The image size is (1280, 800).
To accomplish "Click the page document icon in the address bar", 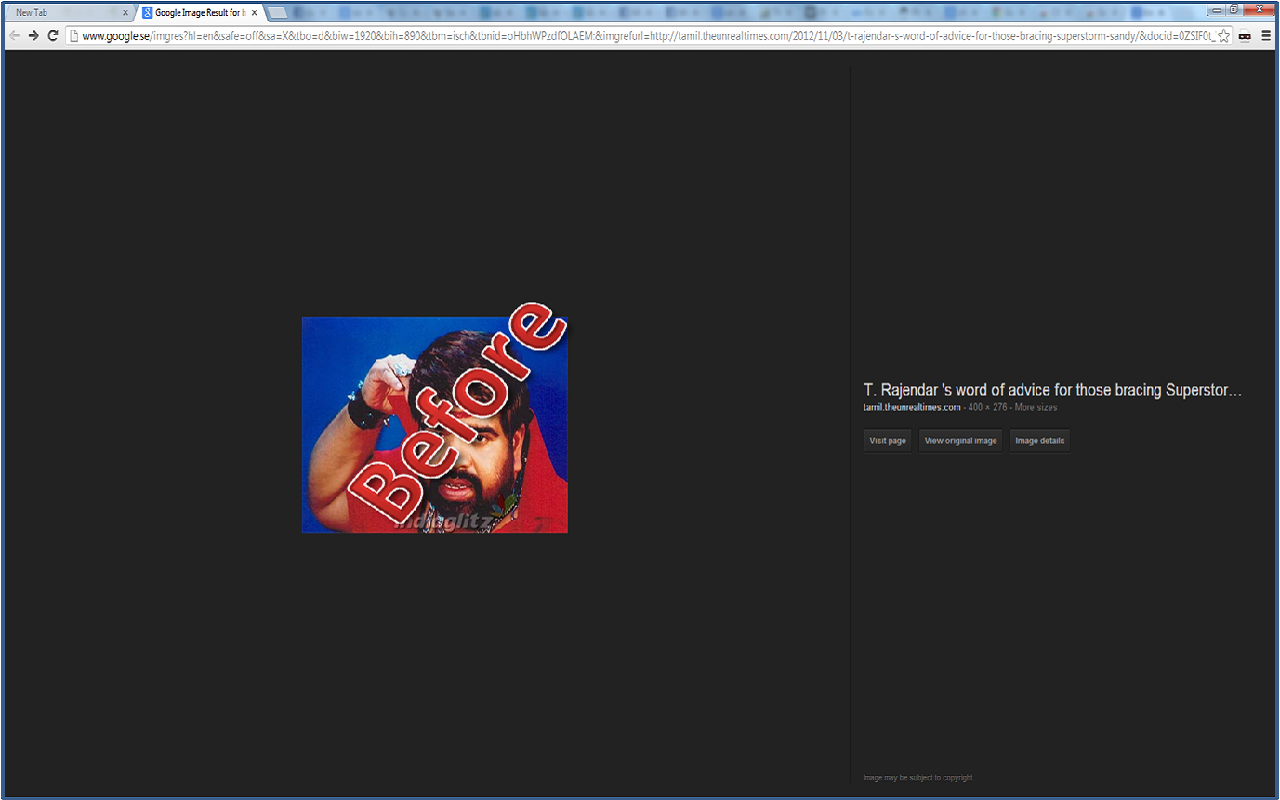I will tap(76, 33).
